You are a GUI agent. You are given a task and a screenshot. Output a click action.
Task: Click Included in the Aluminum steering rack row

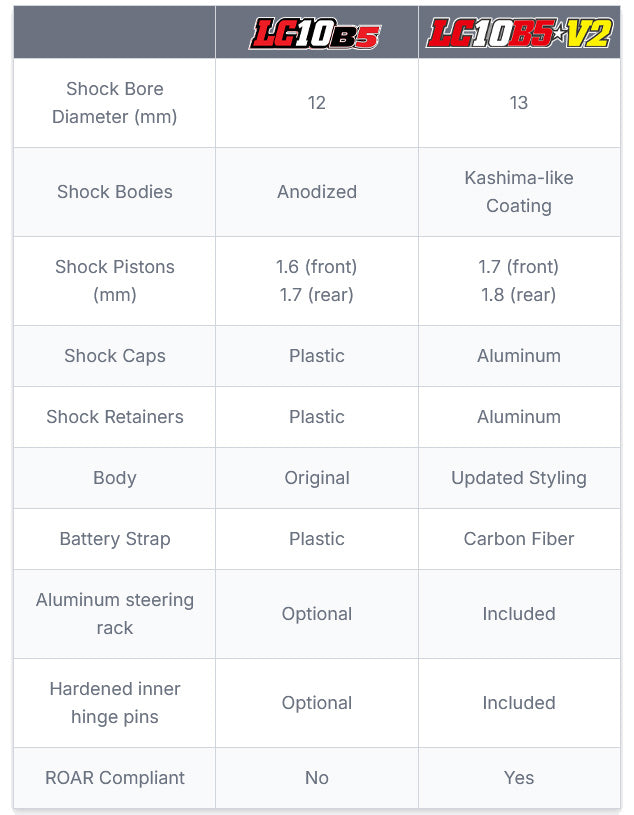[519, 614]
